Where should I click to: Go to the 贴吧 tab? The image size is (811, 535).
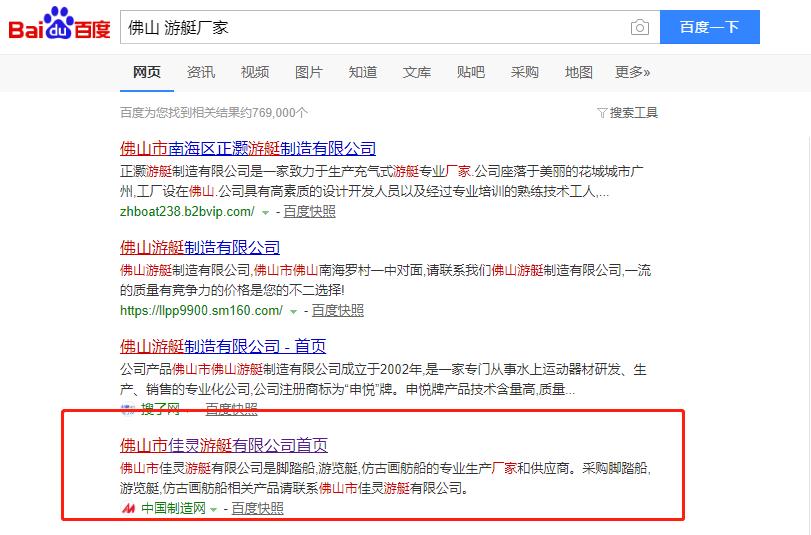coord(471,72)
